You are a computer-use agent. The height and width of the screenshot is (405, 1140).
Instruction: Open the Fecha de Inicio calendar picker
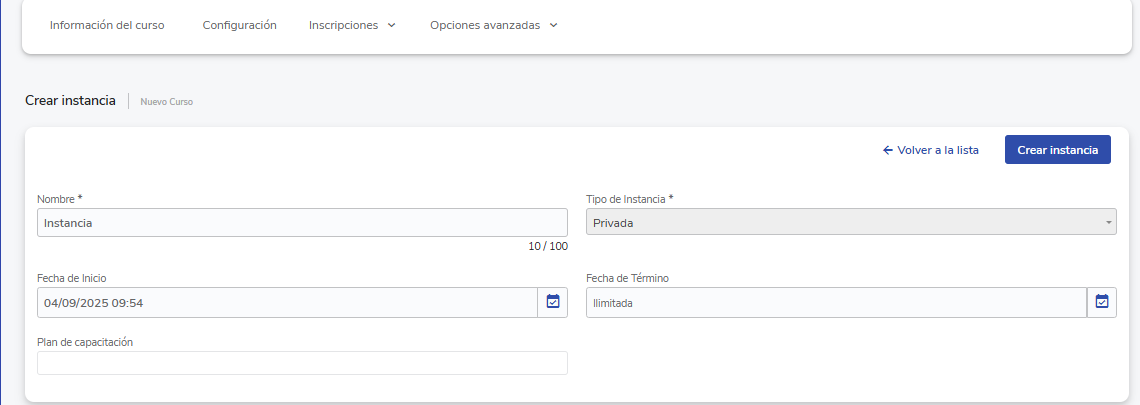(552, 302)
